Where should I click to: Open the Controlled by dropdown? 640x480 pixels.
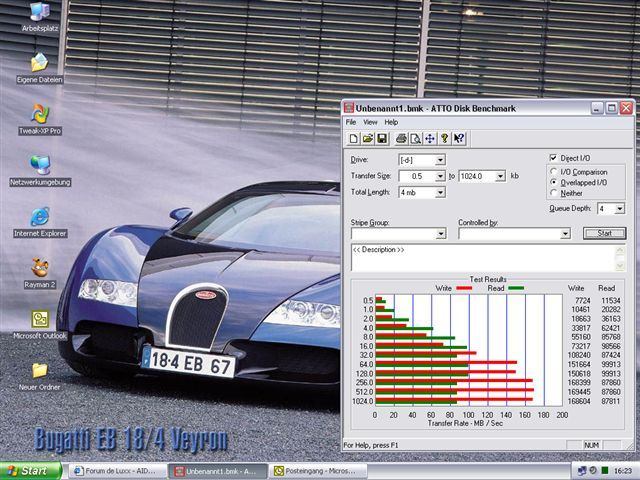(565, 234)
